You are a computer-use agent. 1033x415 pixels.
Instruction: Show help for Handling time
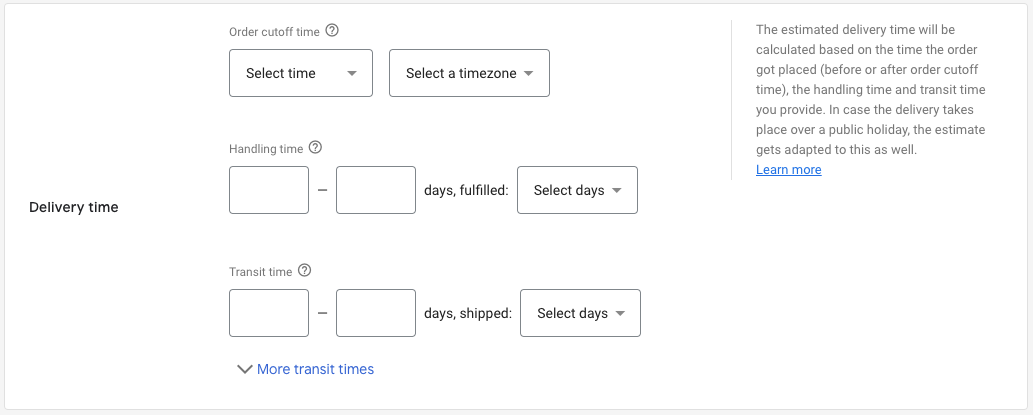click(315, 148)
